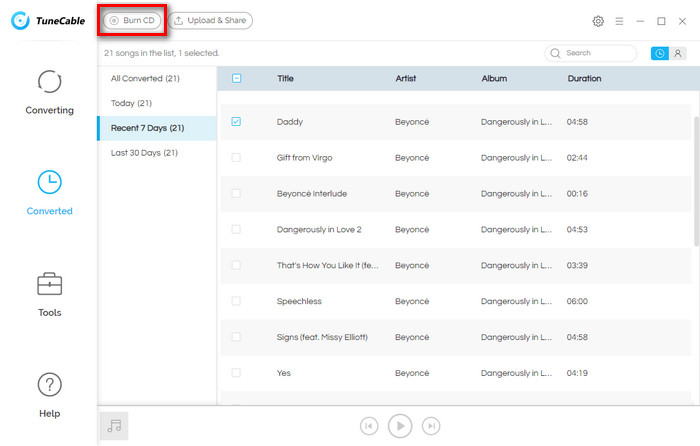Click the 02:44 duration value

coord(577,158)
